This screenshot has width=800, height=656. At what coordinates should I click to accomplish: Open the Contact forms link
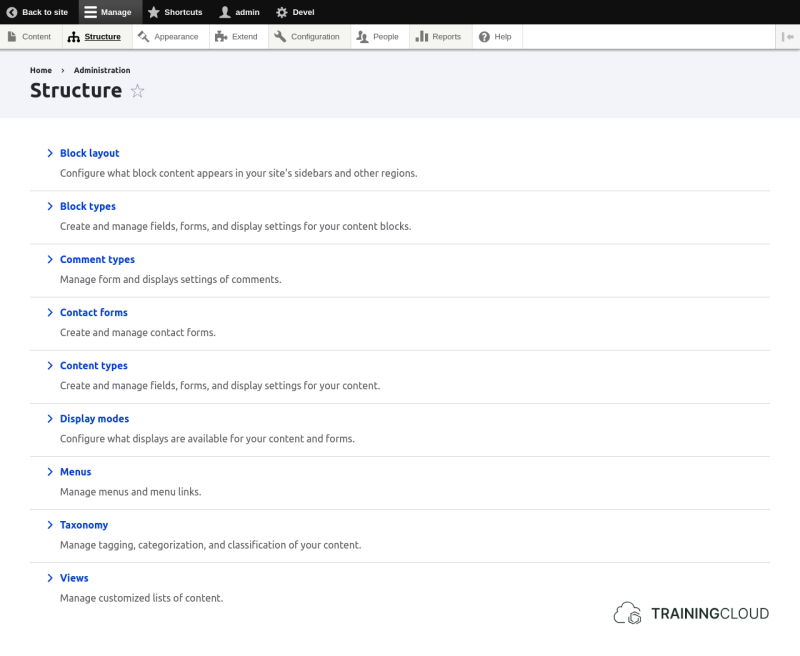click(93, 312)
